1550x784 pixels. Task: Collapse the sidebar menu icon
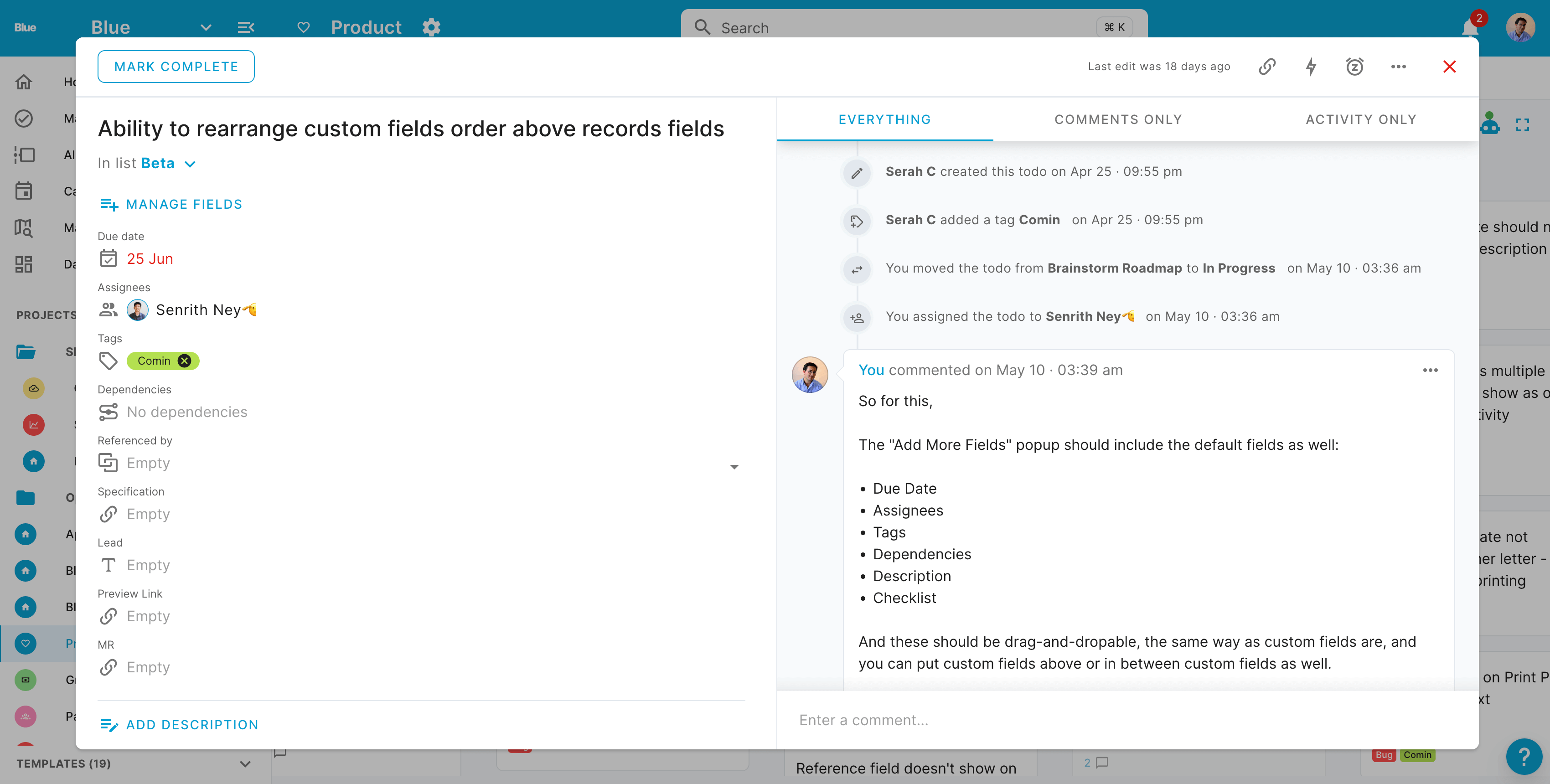246,28
